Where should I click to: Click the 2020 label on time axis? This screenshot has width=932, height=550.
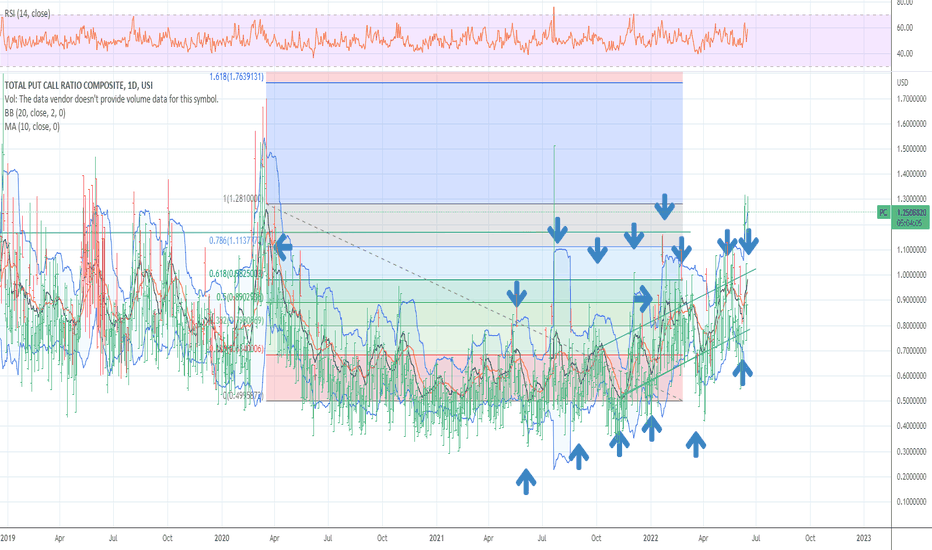222,538
